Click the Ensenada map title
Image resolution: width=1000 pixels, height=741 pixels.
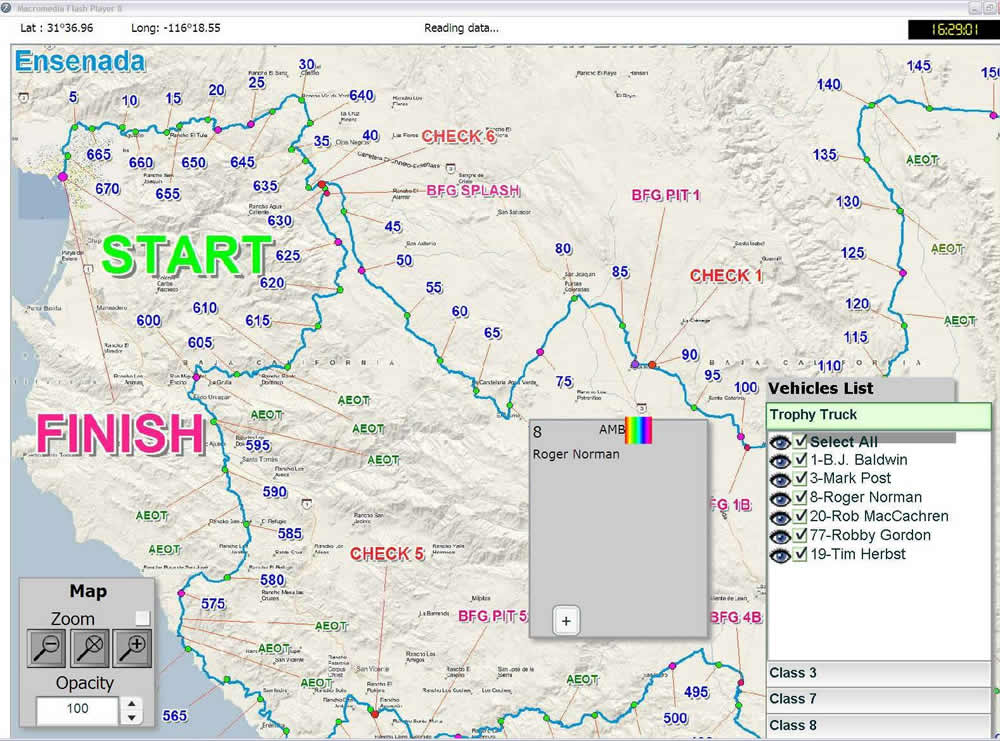click(x=80, y=61)
